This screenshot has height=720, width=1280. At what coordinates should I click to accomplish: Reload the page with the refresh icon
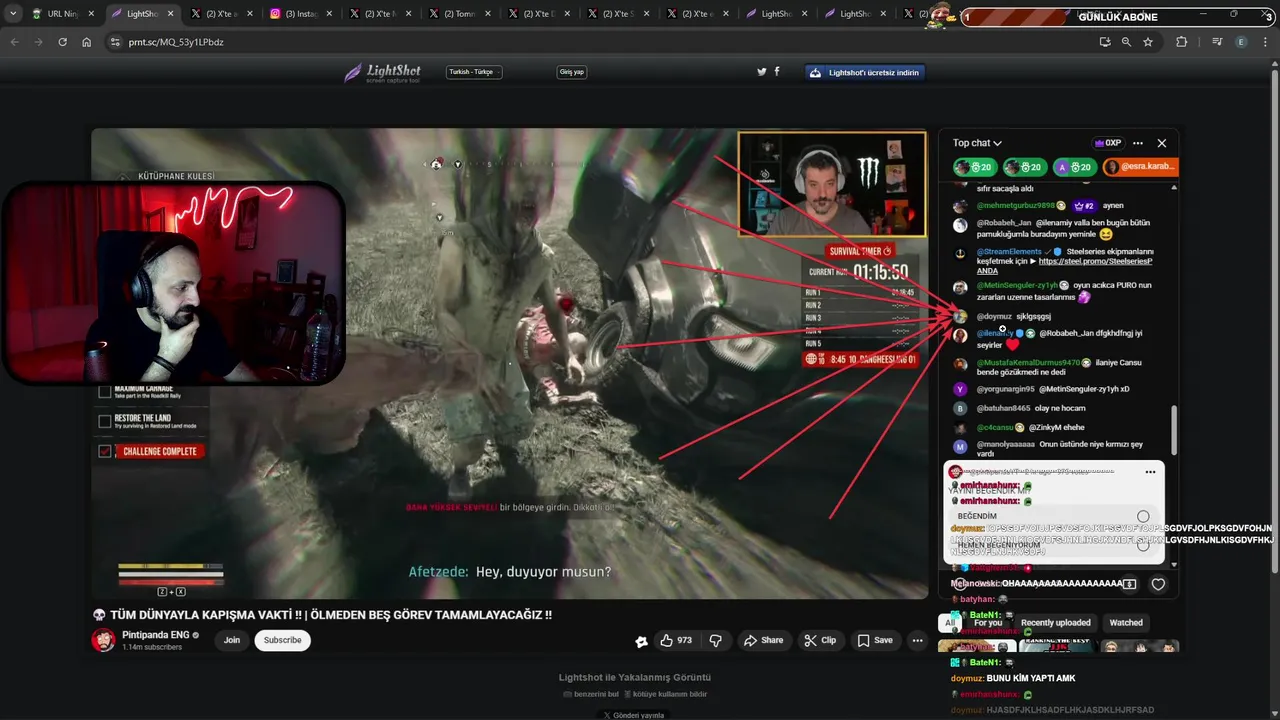[x=62, y=42]
